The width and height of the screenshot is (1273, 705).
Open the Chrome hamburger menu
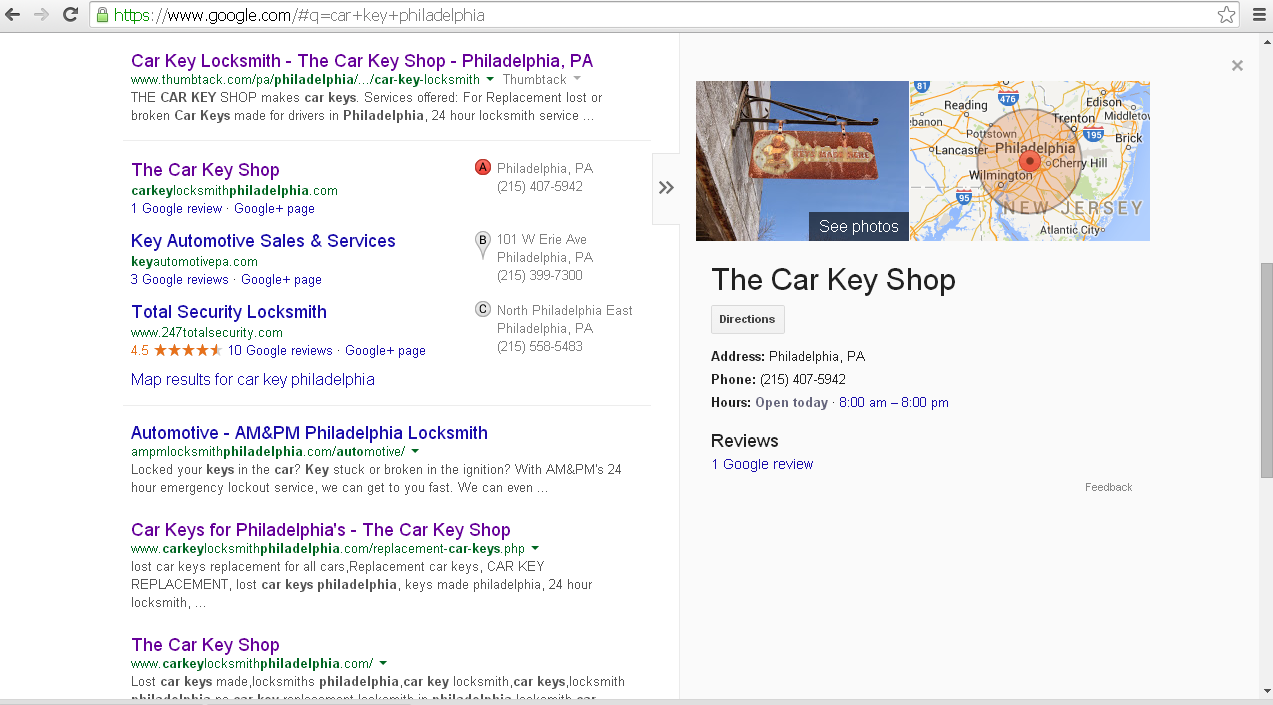coord(1259,15)
